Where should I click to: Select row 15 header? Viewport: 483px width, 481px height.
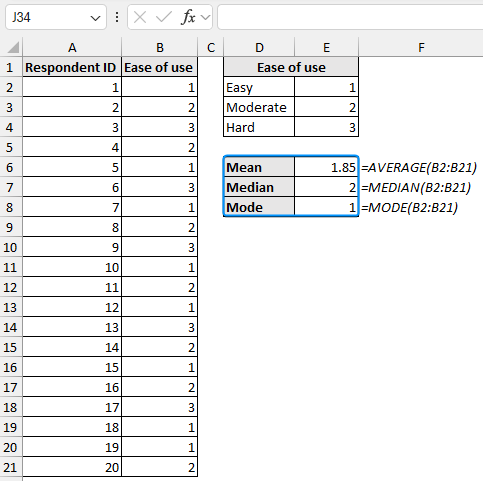[10, 347]
